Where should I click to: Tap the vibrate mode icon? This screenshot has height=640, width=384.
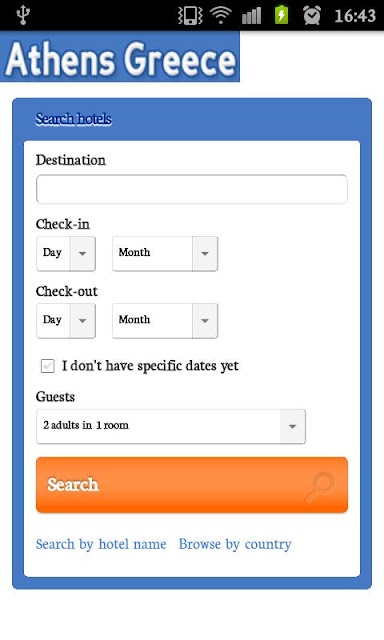tap(190, 16)
